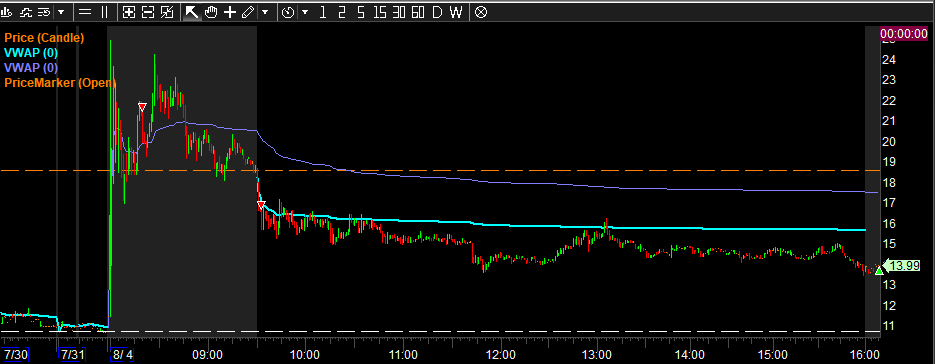Click the 11:00 time axis label

click(402, 354)
